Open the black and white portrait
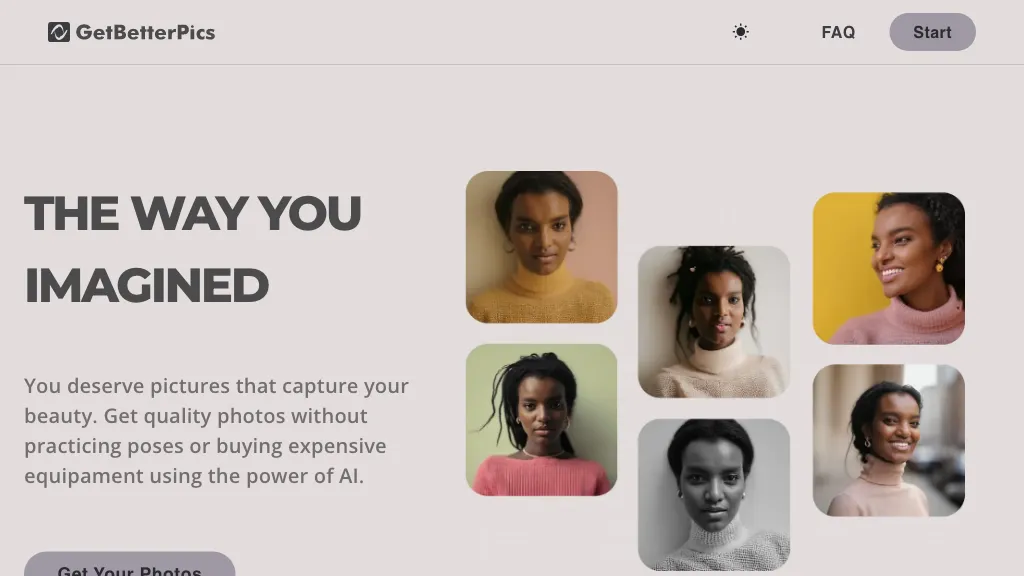1024x576 pixels. [714, 495]
